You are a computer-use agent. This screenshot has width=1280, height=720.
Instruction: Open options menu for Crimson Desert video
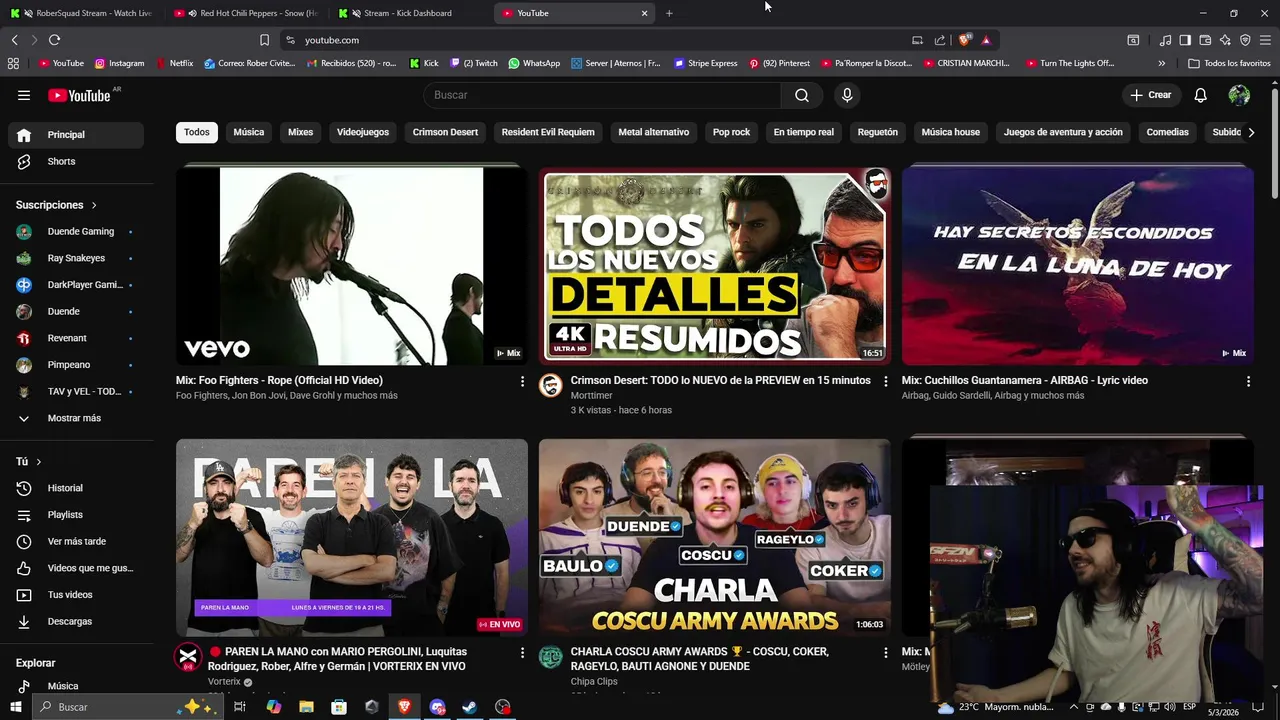point(885,381)
